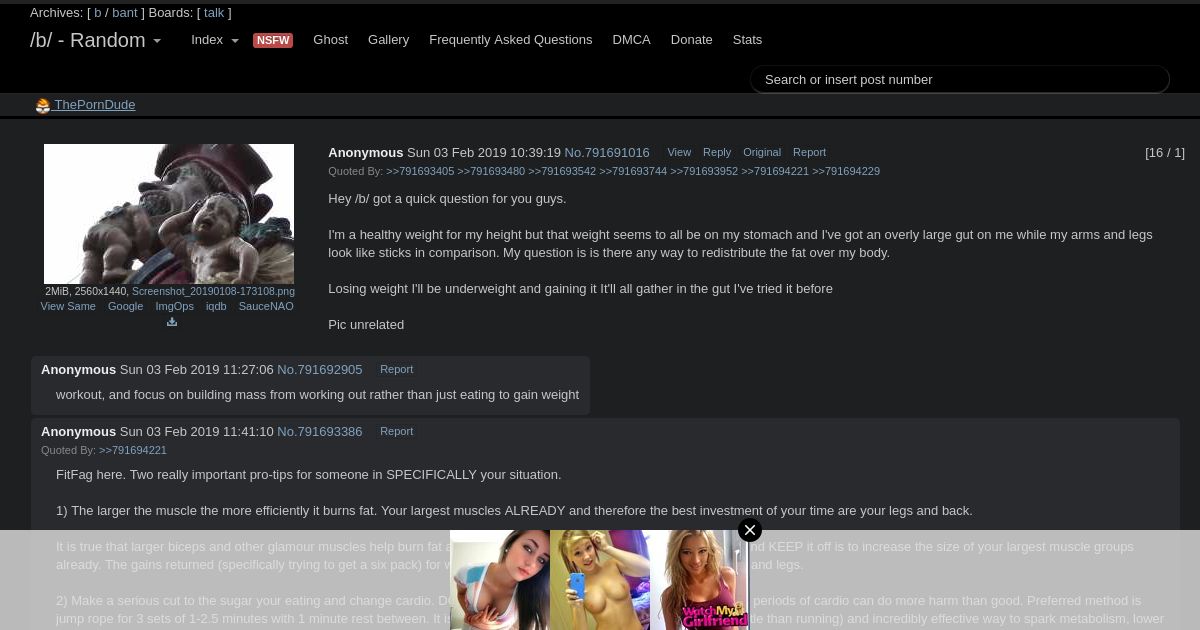Click the ThePornDude favicon icon
Screen dimensions: 1200x630
click(43, 105)
